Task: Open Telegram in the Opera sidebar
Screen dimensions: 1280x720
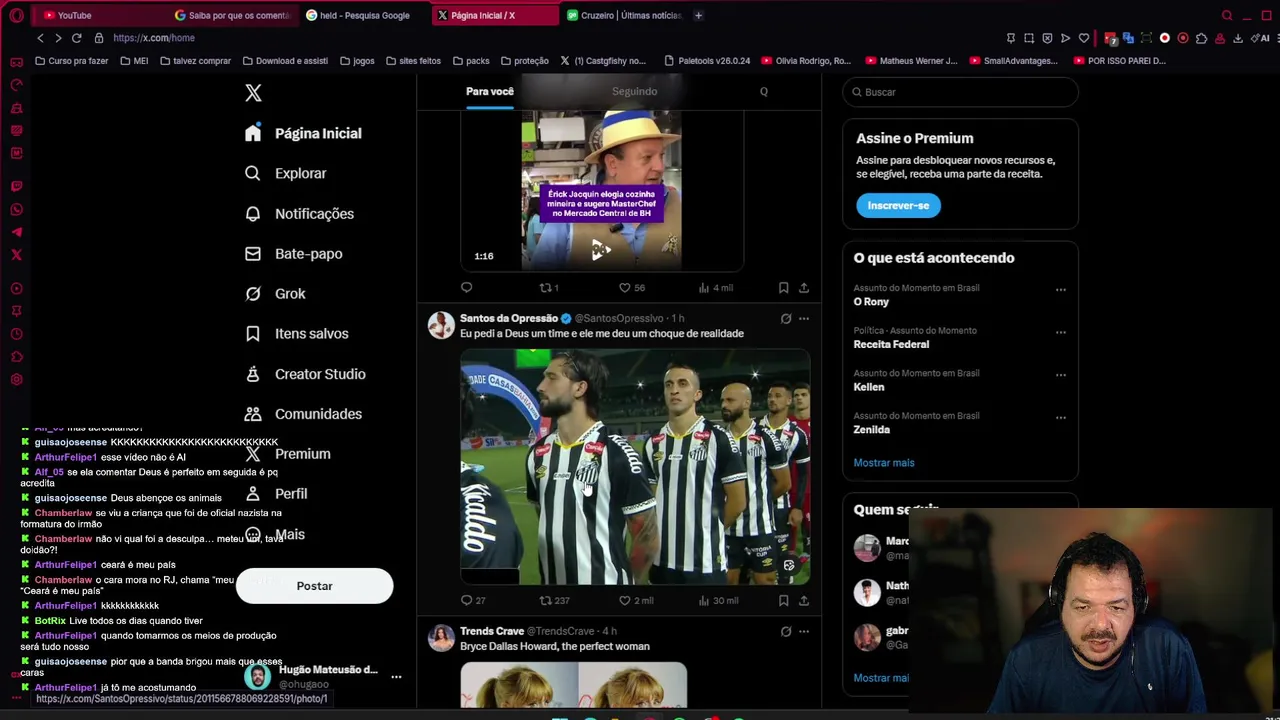Action: point(16,232)
